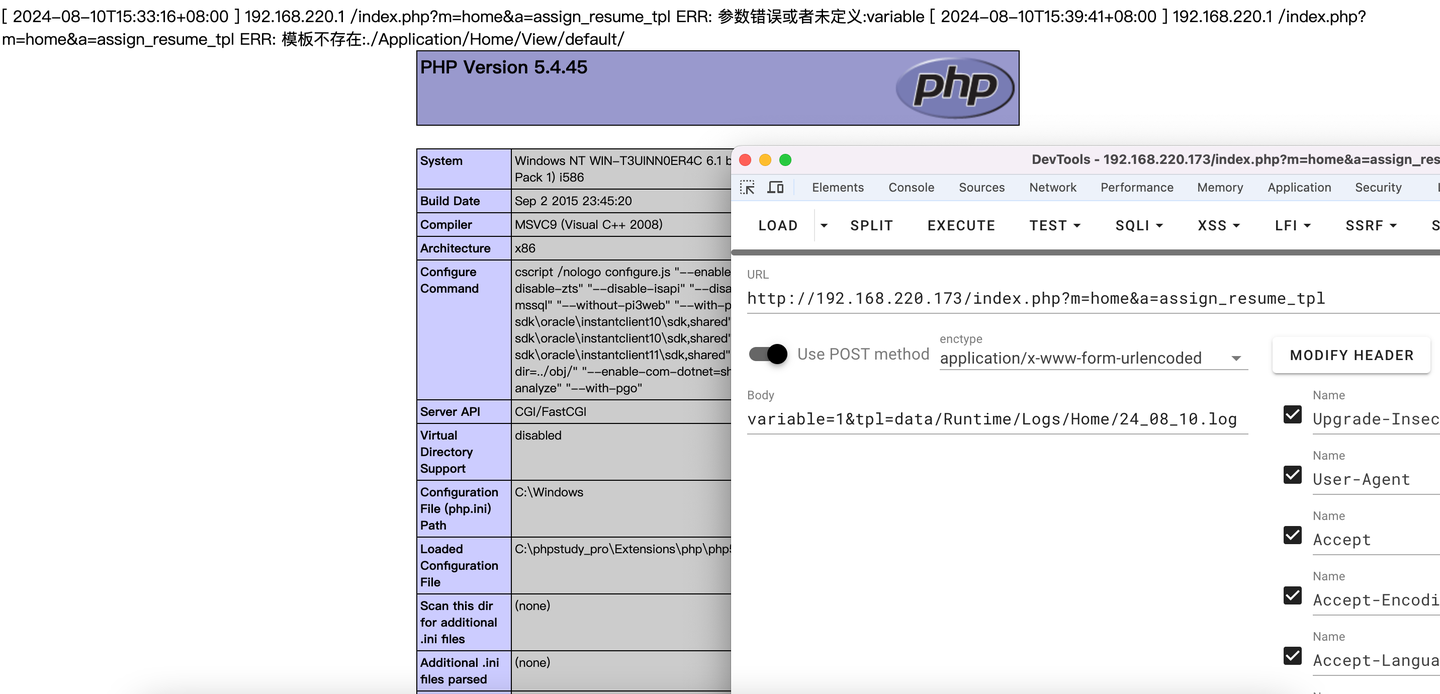This screenshot has height=694, width=1440.
Task: Select the inspect element cursor icon
Action: 746,187
